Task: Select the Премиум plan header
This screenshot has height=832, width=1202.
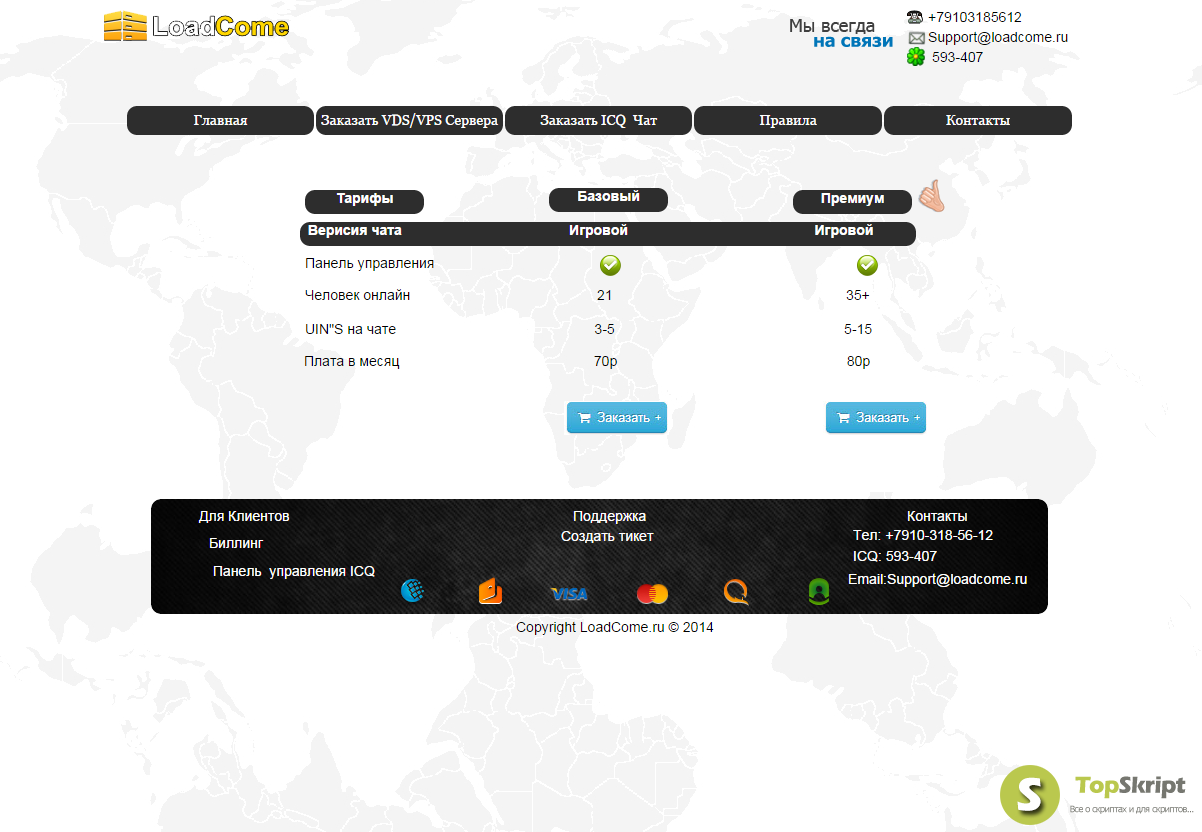Action: 852,200
